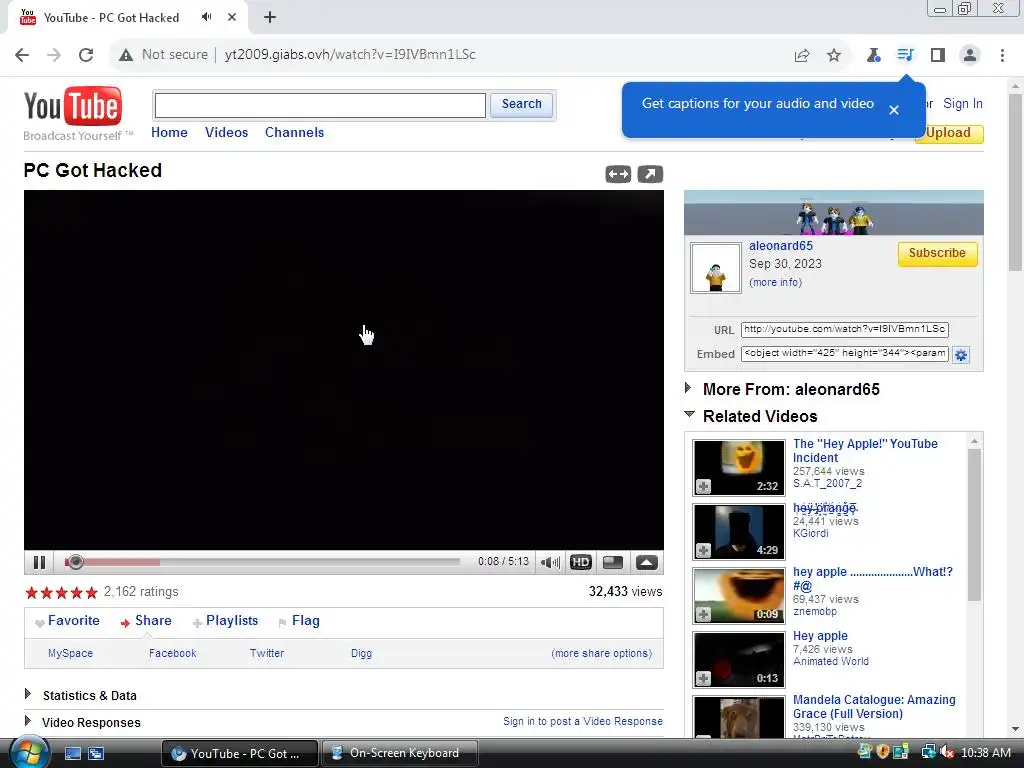Bookmark this page with the star icon

[x=834, y=56]
